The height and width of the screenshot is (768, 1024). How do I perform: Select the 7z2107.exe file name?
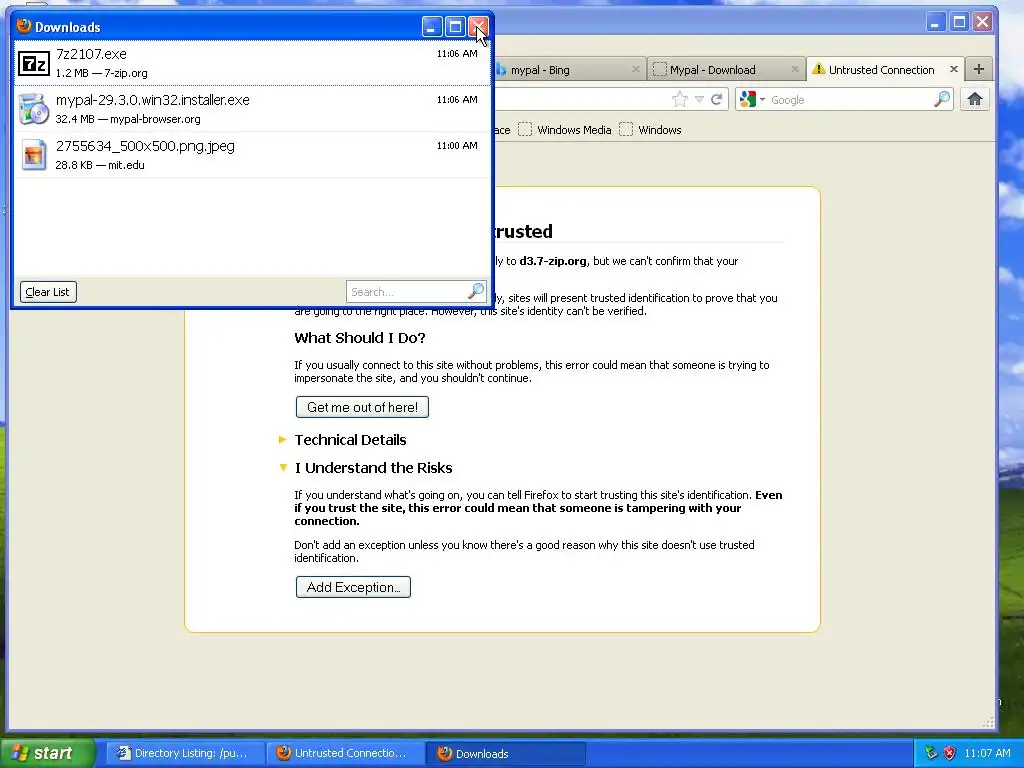[91, 54]
